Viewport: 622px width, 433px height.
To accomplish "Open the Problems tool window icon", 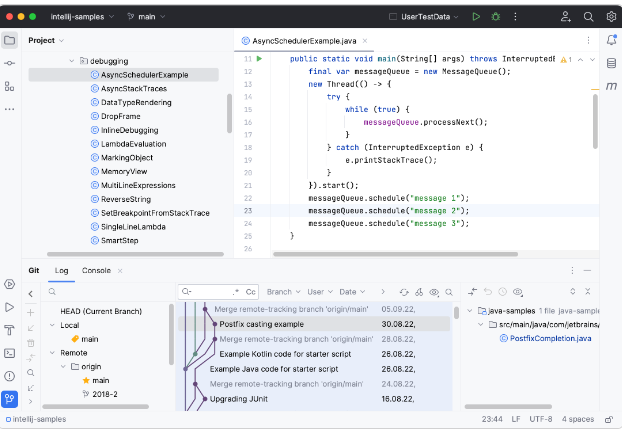I will [x=10, y=376].
